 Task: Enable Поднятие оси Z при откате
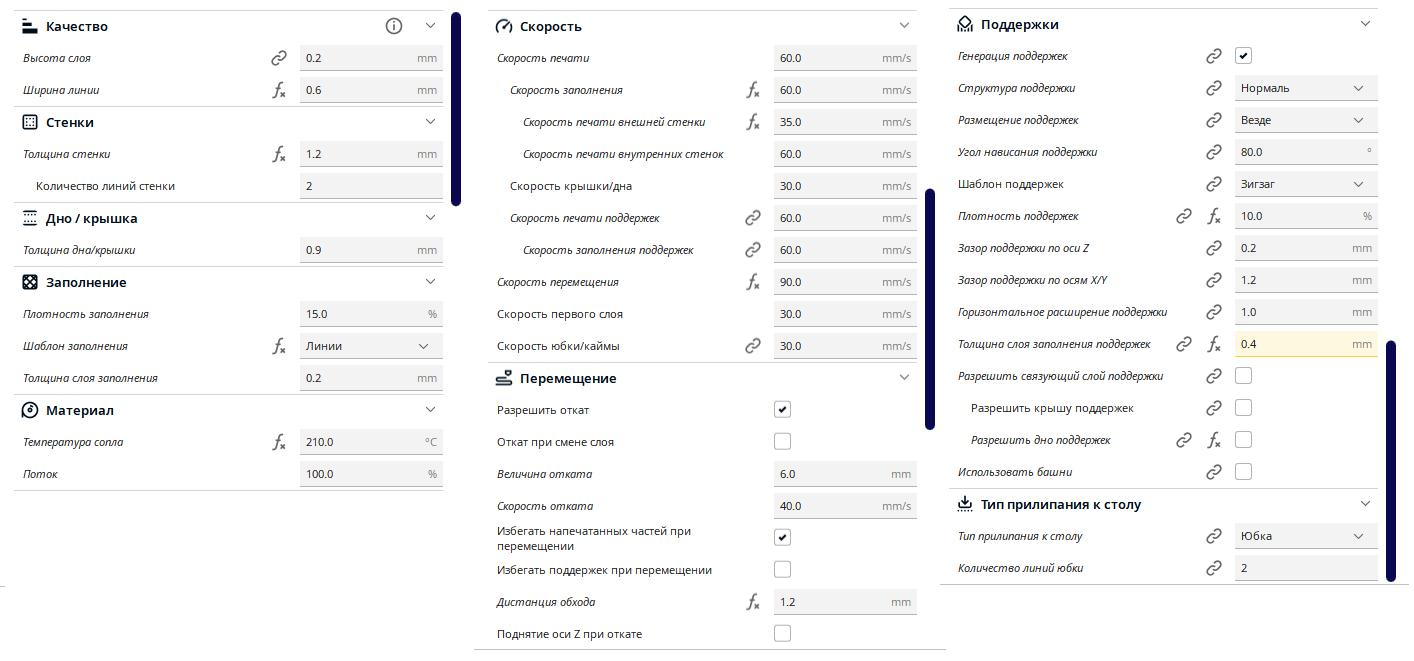click(x=783, y=634)
